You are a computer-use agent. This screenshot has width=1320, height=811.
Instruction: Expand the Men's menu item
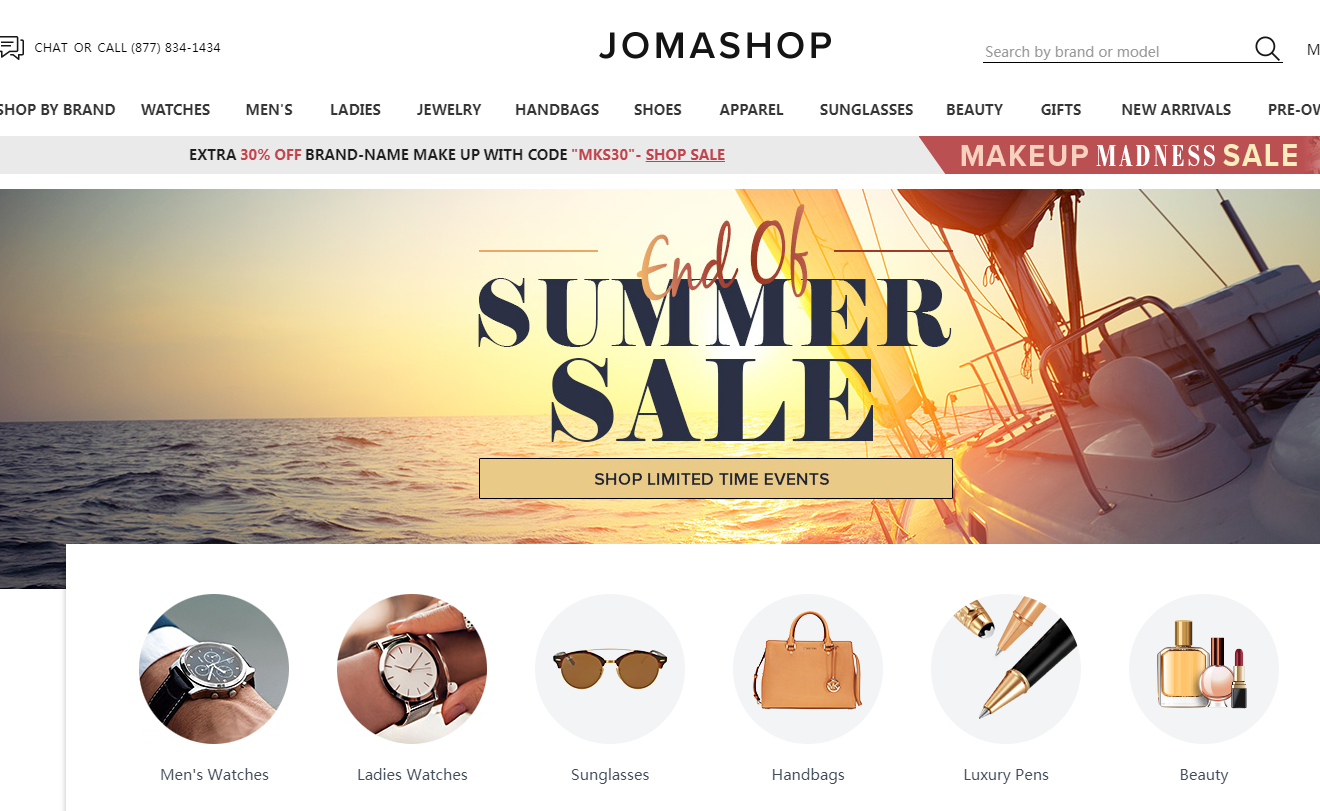[x=269, y=110]
